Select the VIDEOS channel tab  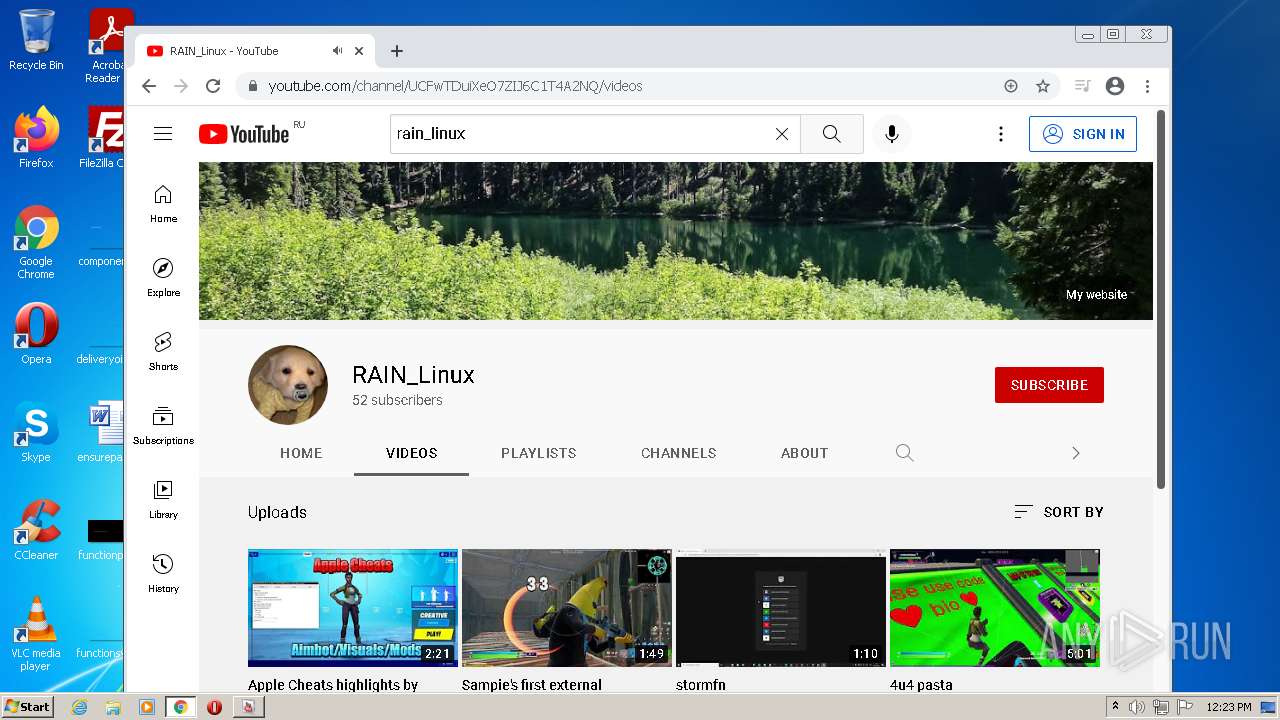point(412,453)
